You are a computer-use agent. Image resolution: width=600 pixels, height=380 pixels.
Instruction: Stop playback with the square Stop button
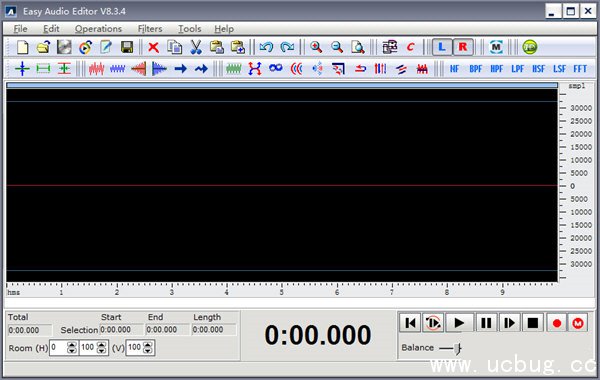point(533,323)
